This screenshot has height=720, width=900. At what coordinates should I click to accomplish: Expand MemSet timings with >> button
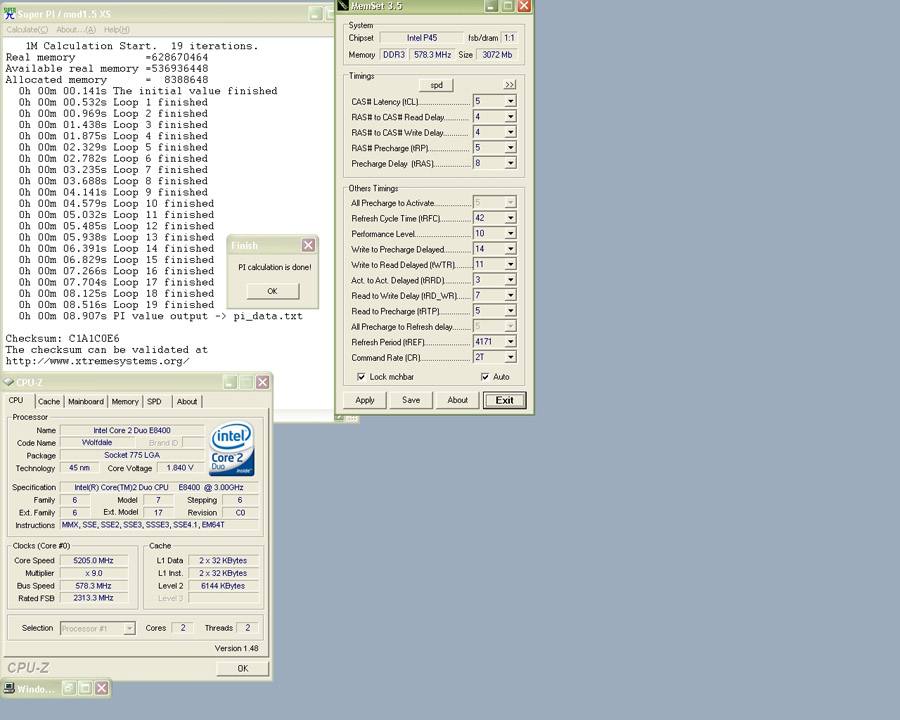[509, 84]
